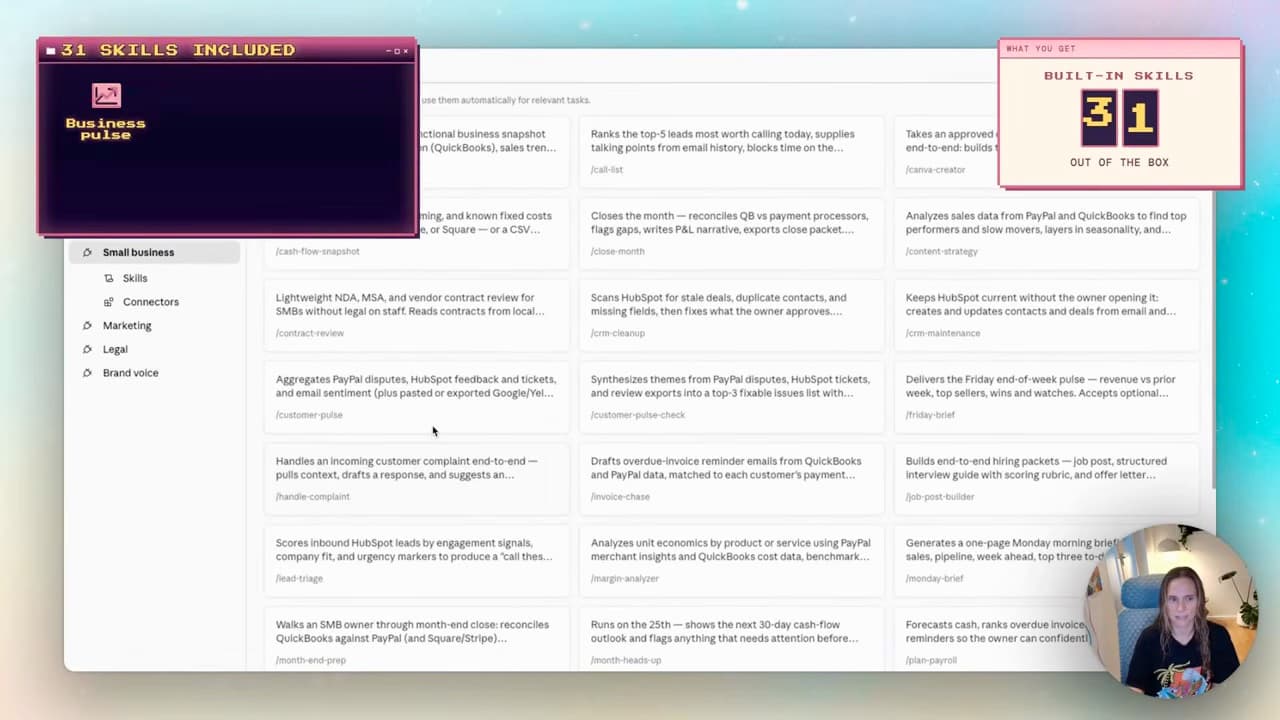Click the plugin icon beside Brand voice
Viewport: 1280px width, 720px height.
pyautogui.click(x=87, y=373)
